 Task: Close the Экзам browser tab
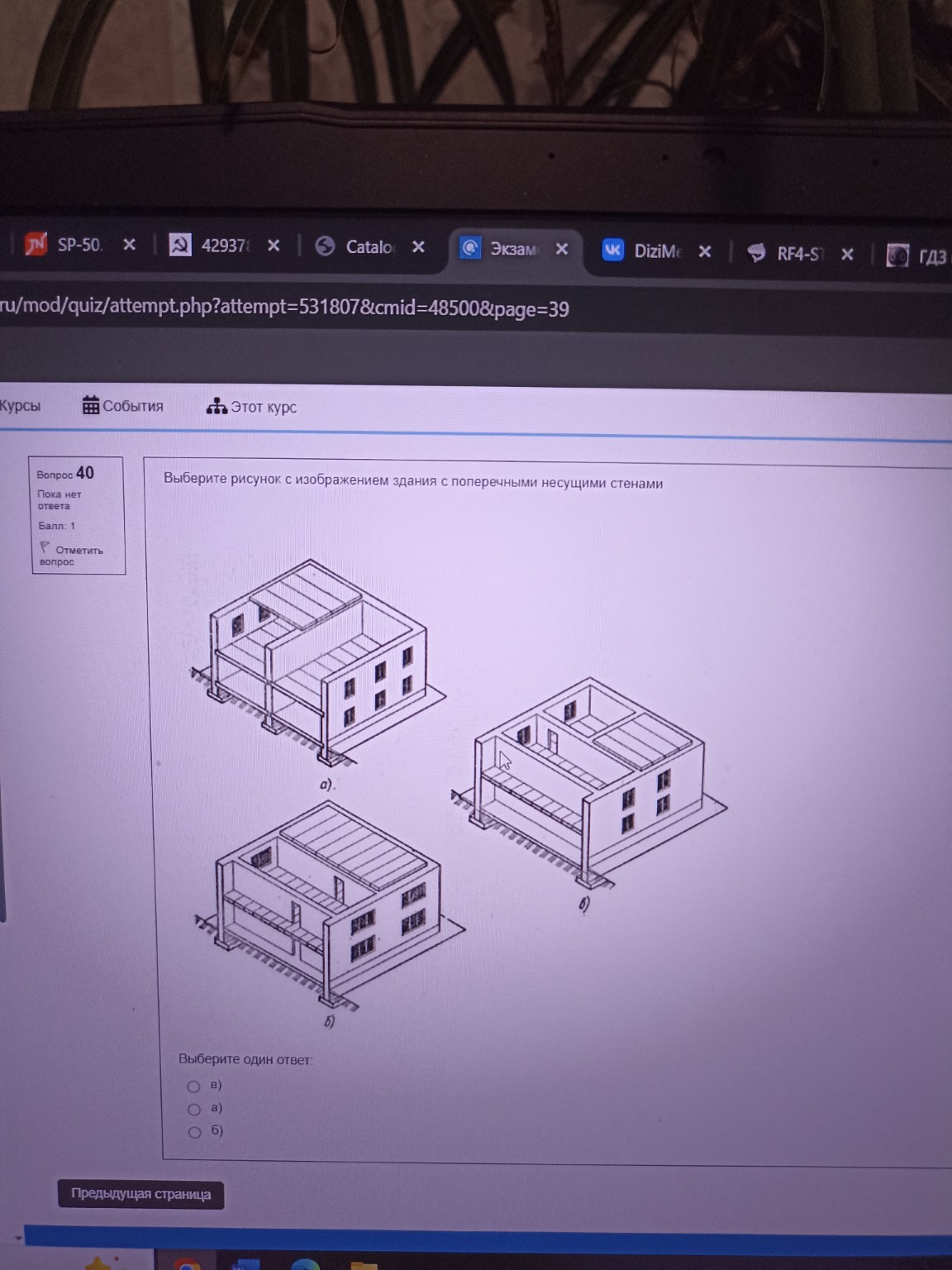pyautogui.click(x=562, y=249)
